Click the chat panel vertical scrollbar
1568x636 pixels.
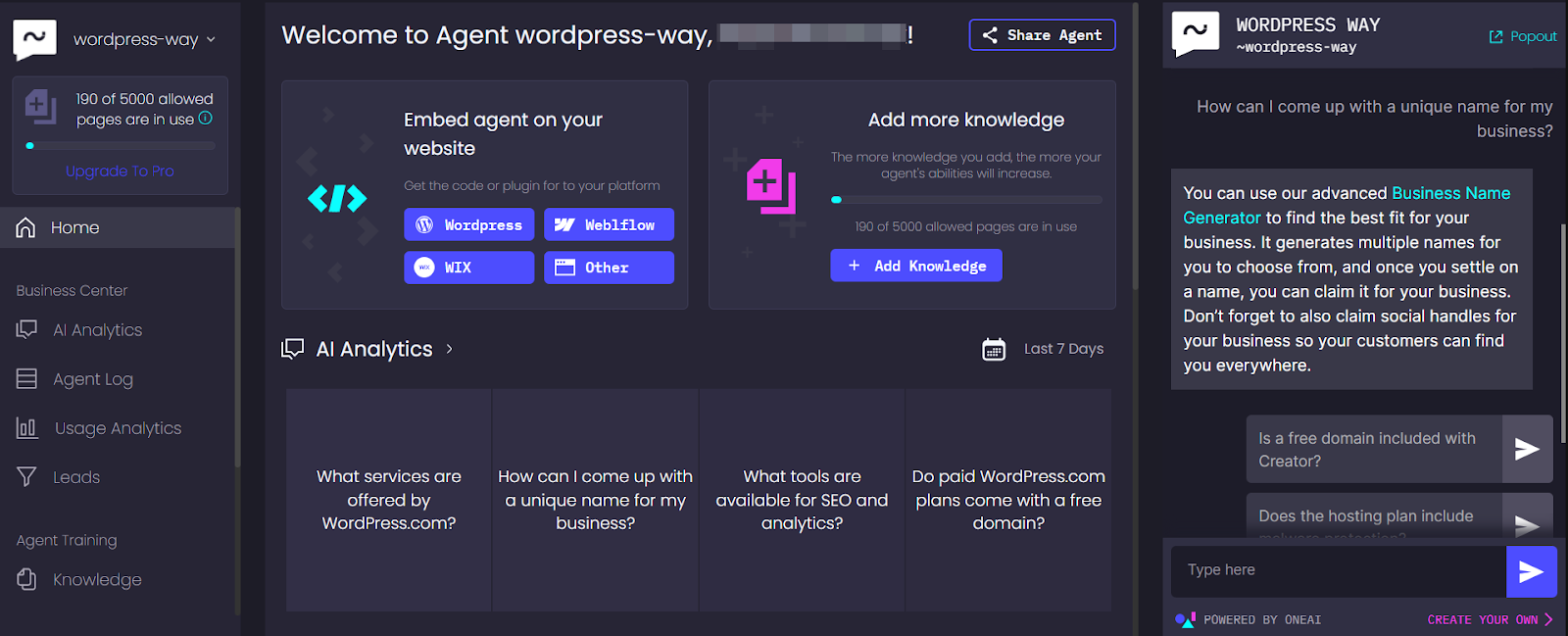point(1563,333)
